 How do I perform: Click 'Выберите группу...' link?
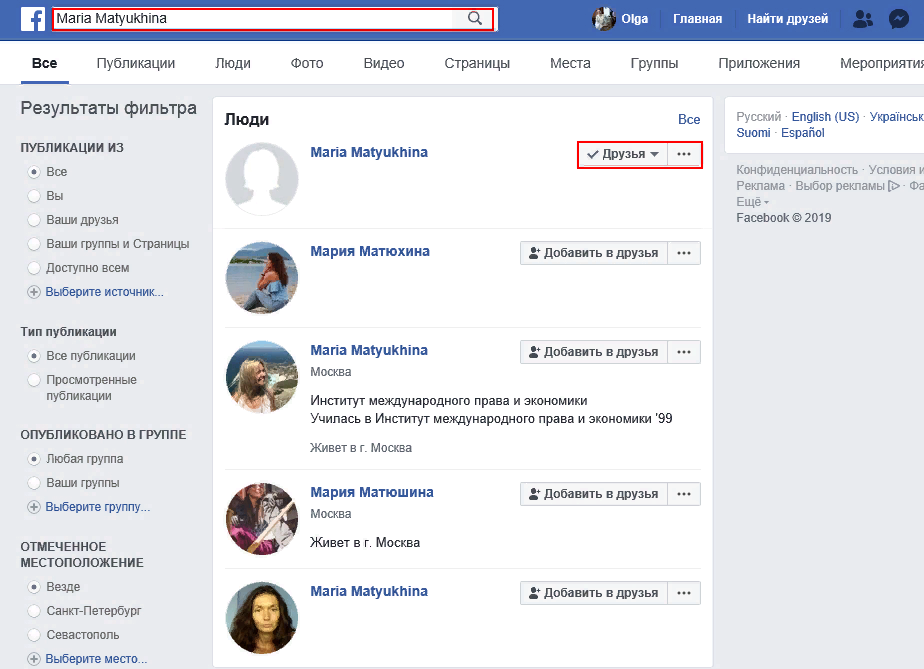pos(98,507)
